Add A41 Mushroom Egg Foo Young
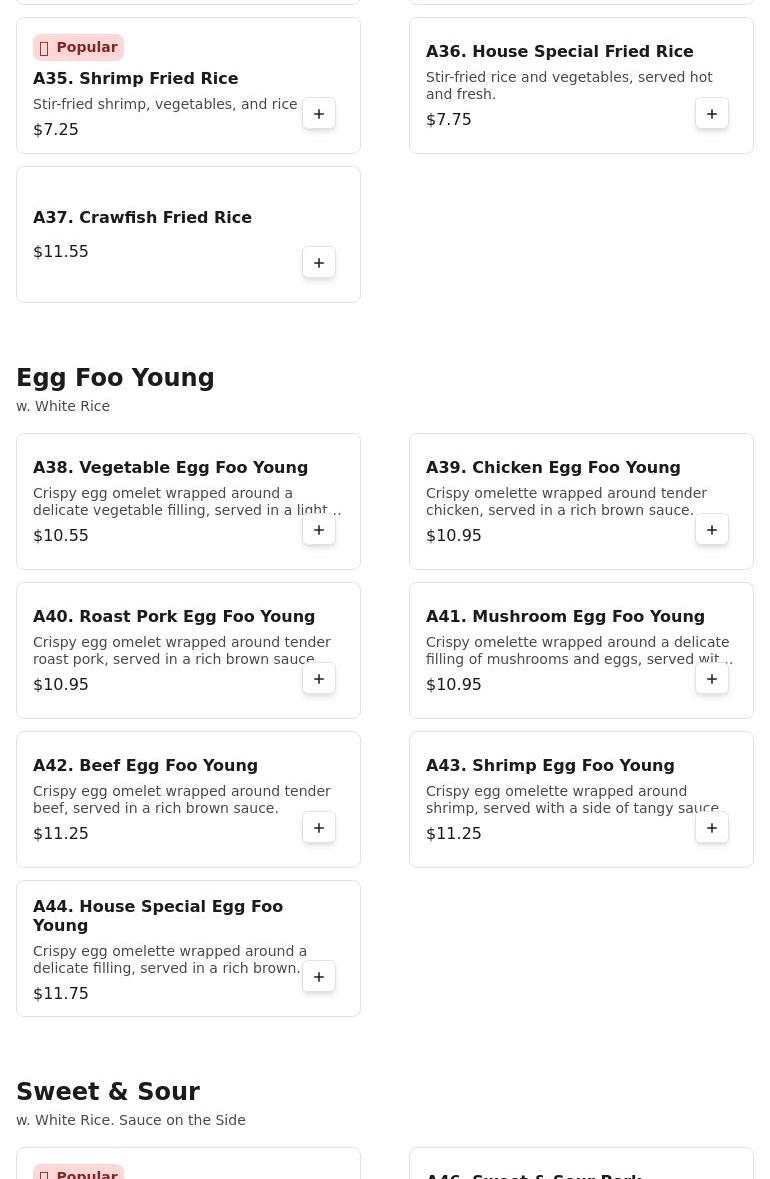The width and height of the screenshot is (770, 1179). (711, 678)
